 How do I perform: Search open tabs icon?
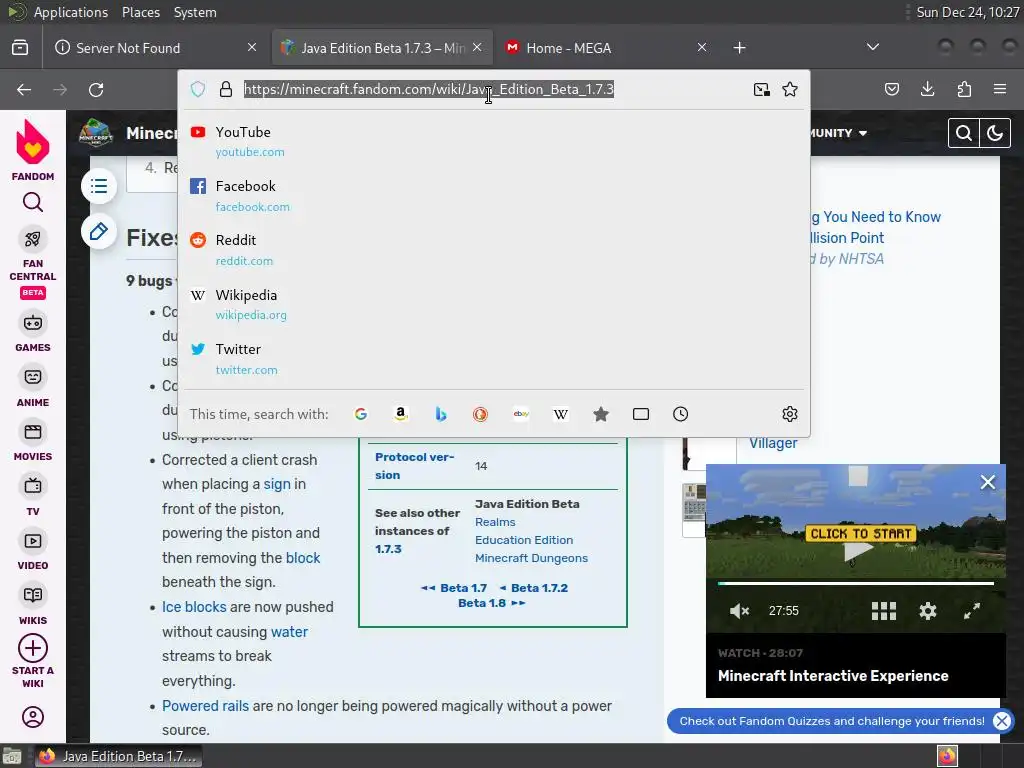coord(641,414)
